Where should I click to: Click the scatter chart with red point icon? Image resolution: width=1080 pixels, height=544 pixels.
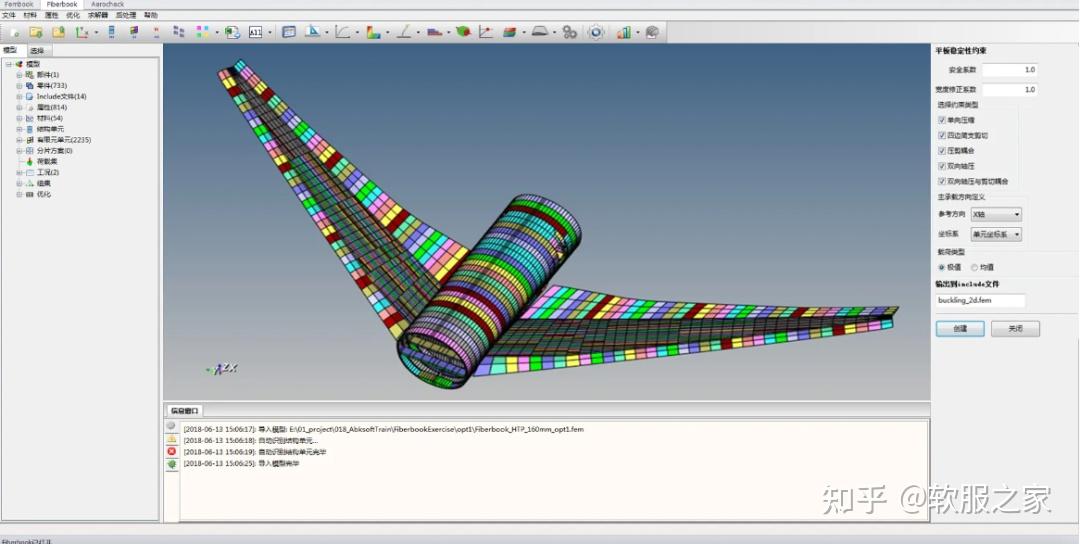coord(486,32)
